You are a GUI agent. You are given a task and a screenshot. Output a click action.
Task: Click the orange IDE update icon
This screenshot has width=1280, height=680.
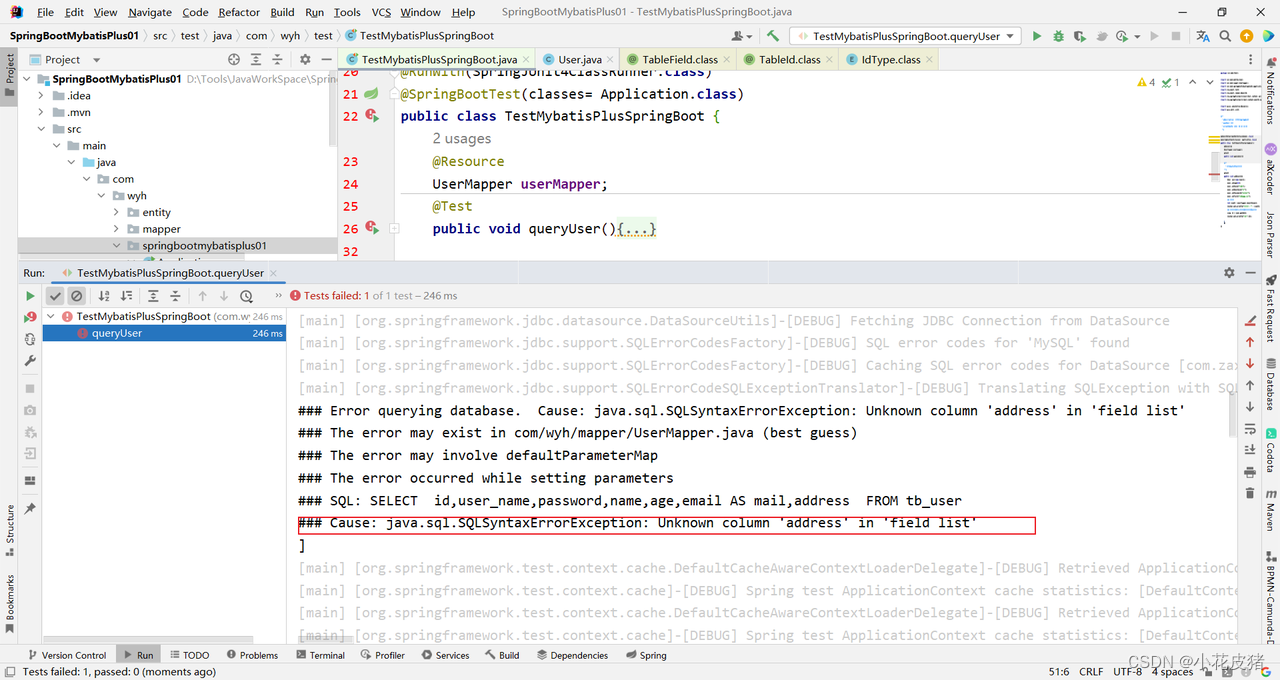click(1247, 36)
